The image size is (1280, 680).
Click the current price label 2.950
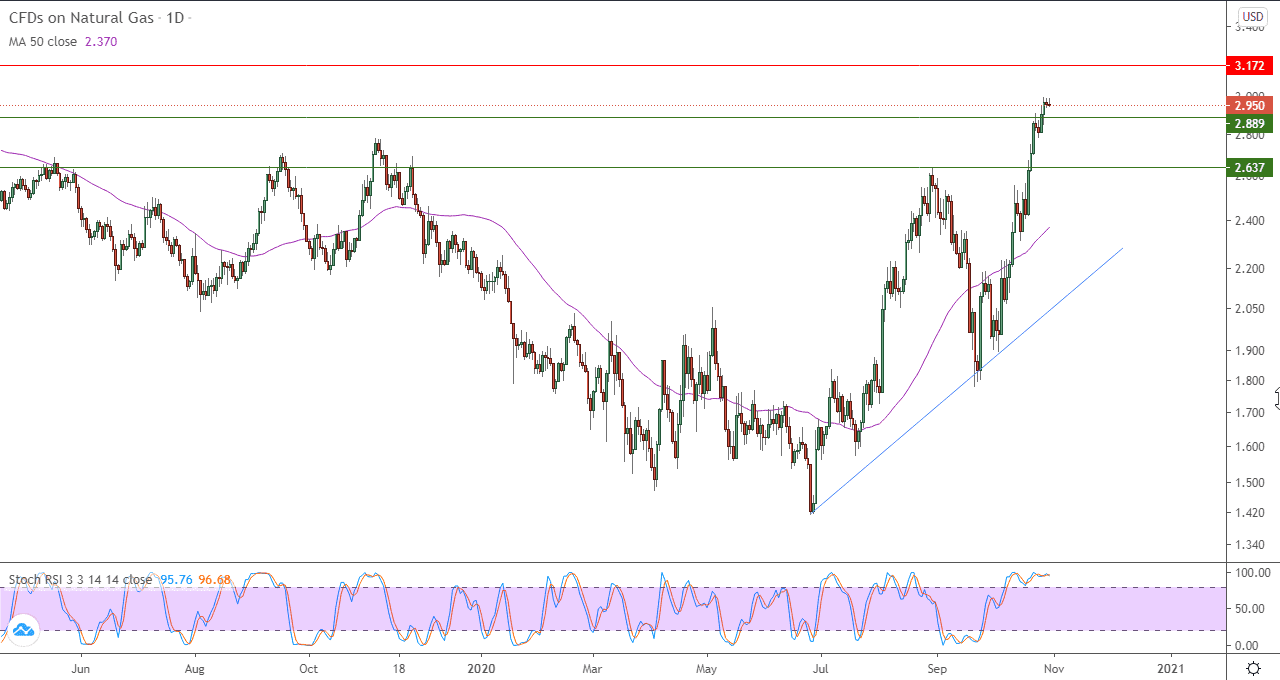pyautogui.click(x=1250, y=106)
